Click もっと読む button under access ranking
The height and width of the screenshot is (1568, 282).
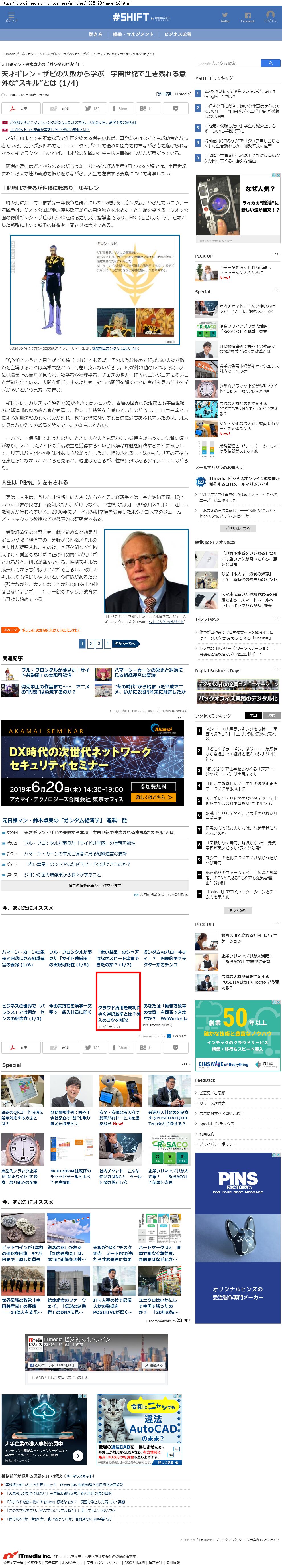[x=238, y=911]
